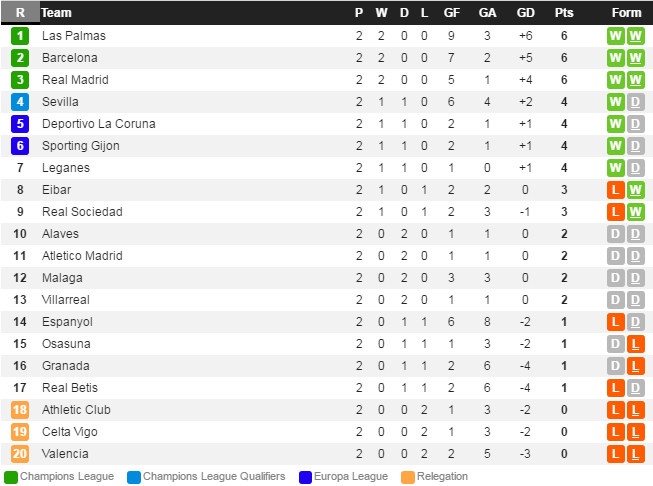Click the rank 1 badge for Las Palmas
The width and height of the screenshot is (653, 486).
point(20,36)
